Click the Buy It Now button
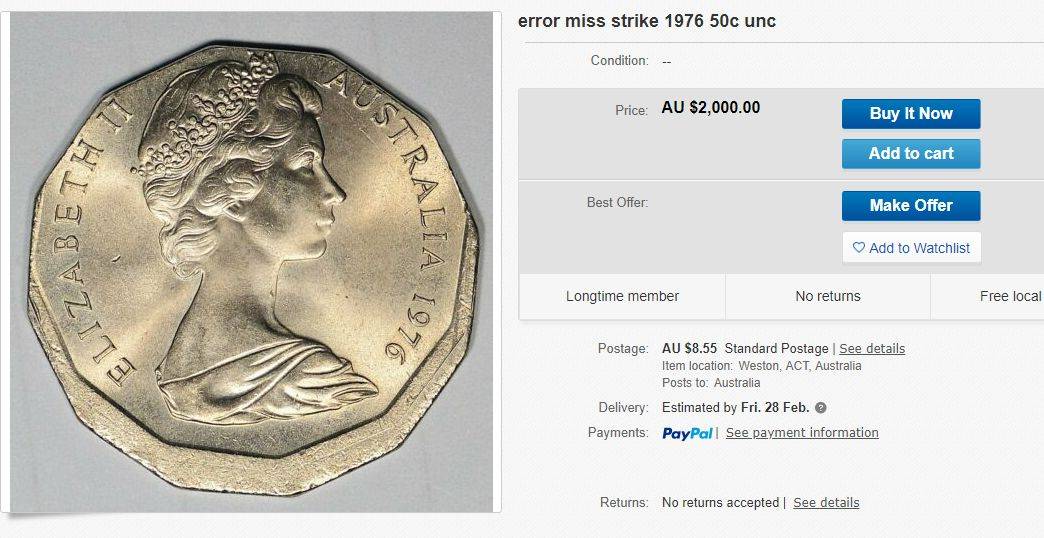The width and height of the screenshot is (1044, 538). [x=911, y=114]
